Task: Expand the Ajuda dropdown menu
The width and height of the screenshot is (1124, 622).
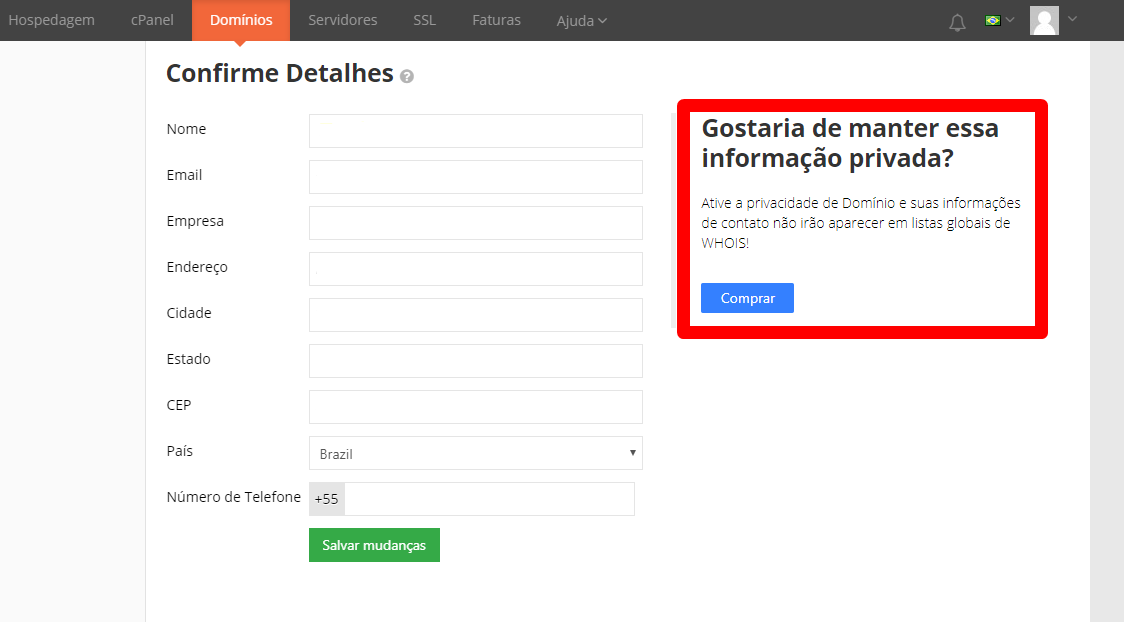Action: (x=581, y=21)
